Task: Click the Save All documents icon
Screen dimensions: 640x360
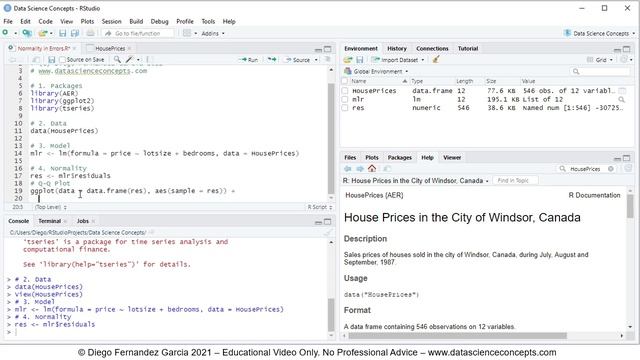Action: [75, 33]
